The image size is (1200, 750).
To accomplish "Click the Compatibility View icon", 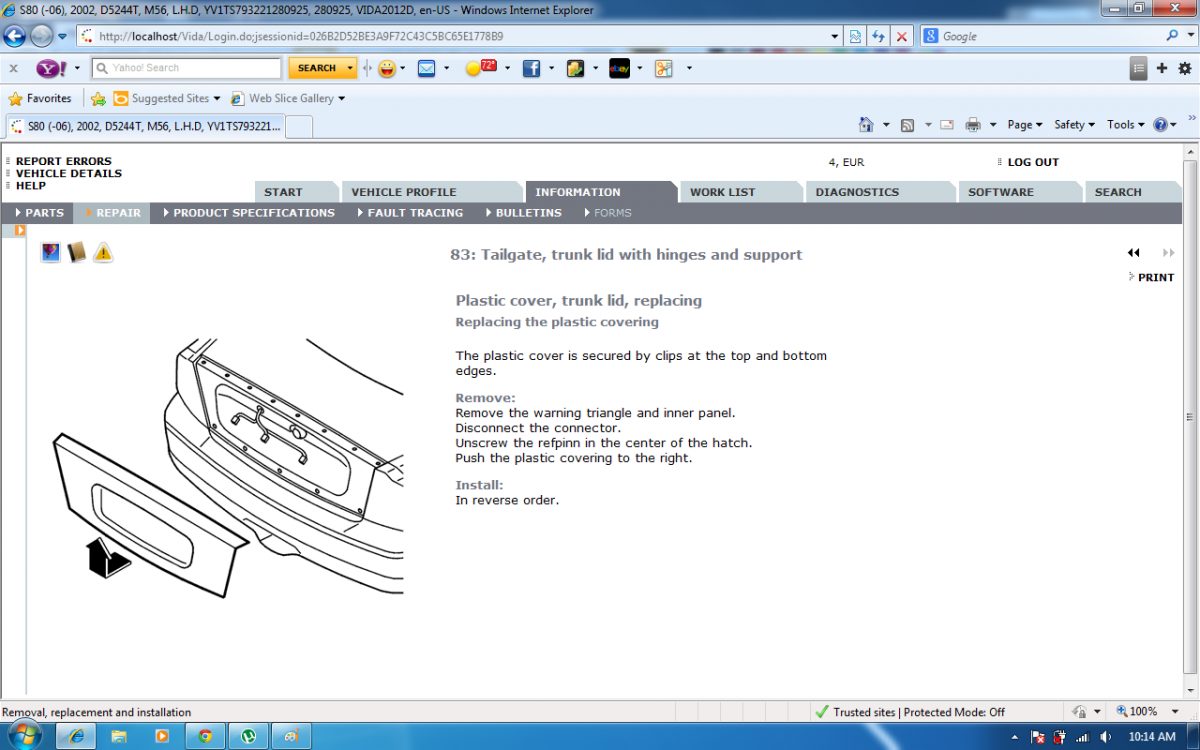I will click(856, 36).
